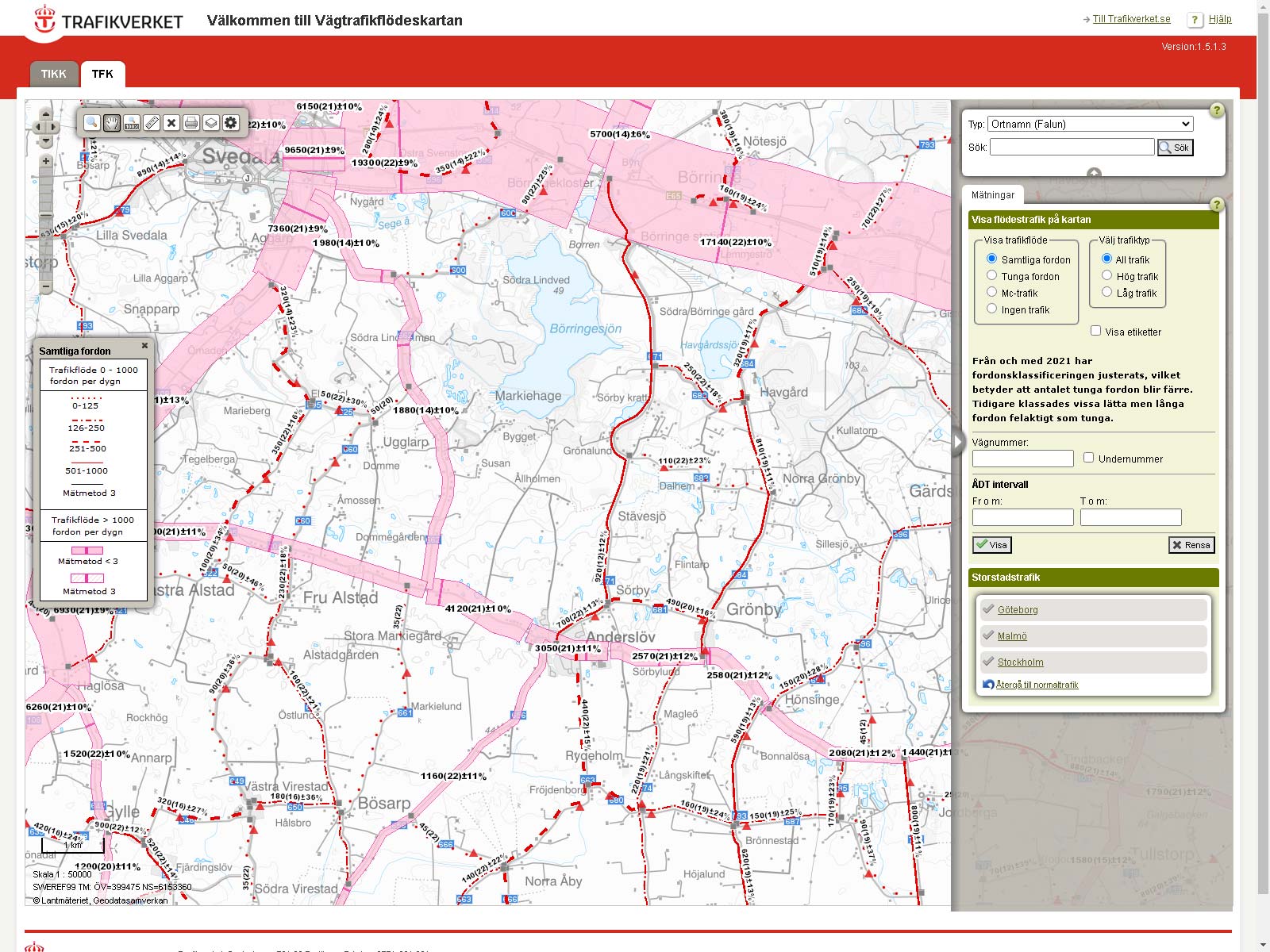This screenshot has width=1270, height=952.
Task: Click the Sök search button
Action: 1175,148
